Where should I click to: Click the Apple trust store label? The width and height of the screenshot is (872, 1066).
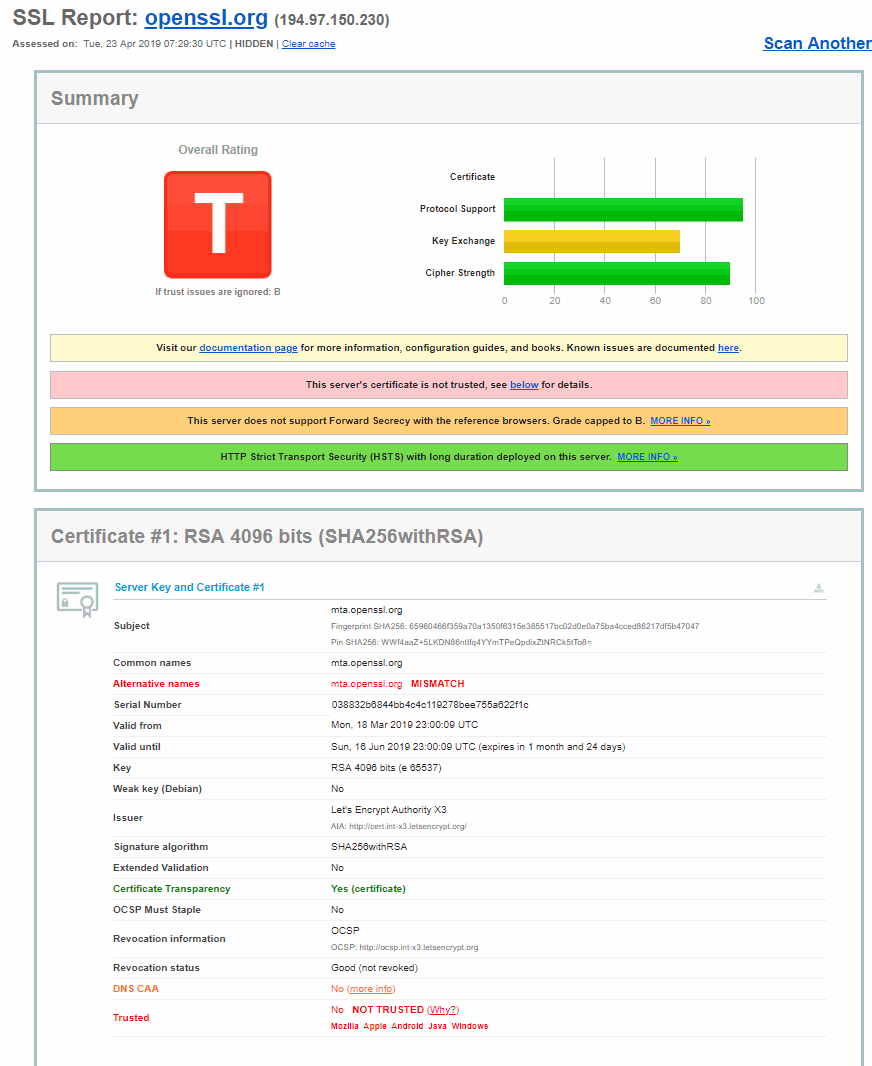point(374,1027)
